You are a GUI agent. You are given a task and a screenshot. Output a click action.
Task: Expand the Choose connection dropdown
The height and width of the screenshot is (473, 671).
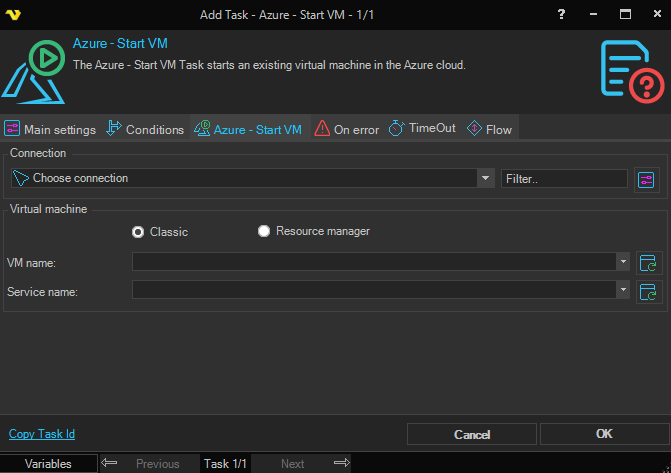point(486,178)
